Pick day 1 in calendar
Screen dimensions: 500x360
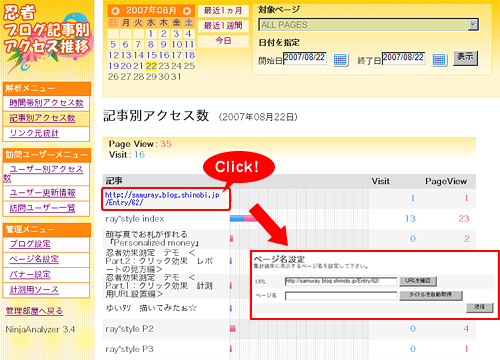(x=151, y=34)
